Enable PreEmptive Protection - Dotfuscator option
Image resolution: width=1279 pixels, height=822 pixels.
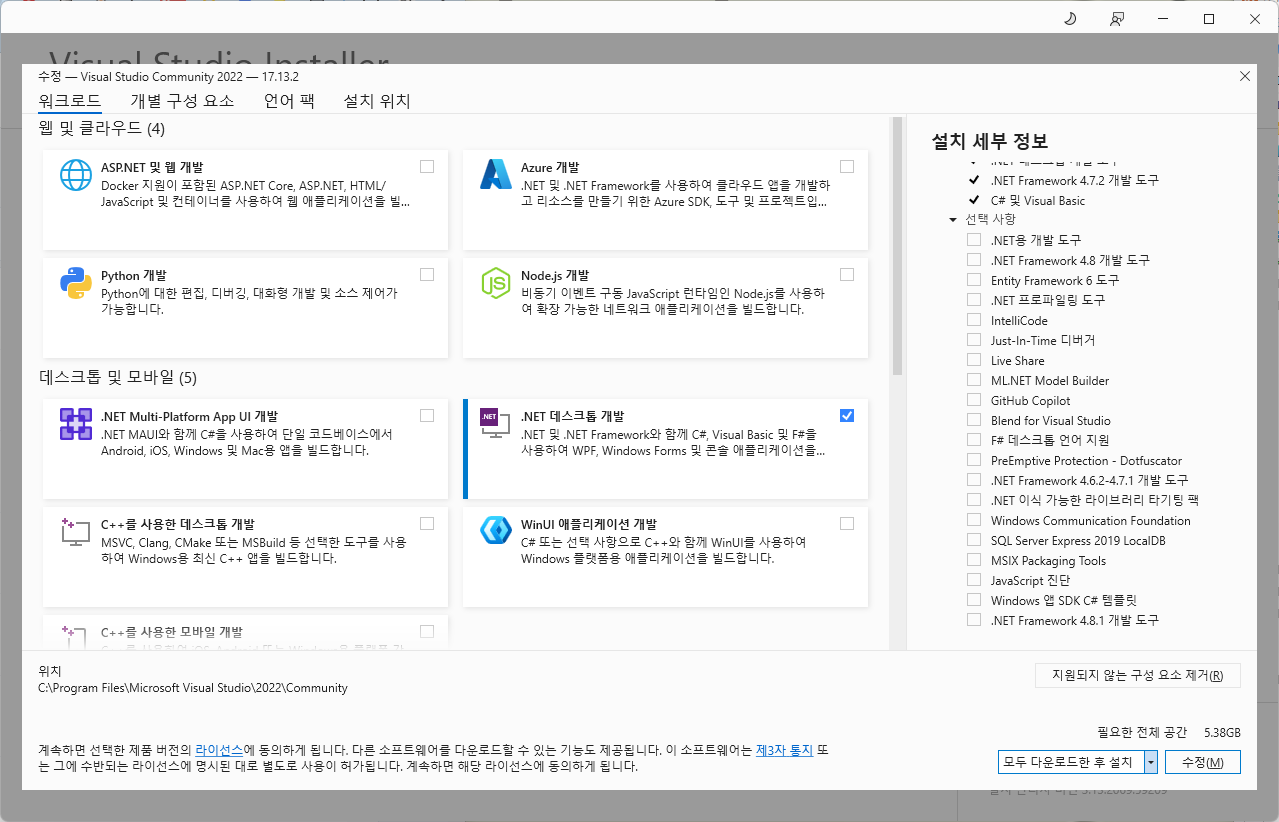pos(974,460)
